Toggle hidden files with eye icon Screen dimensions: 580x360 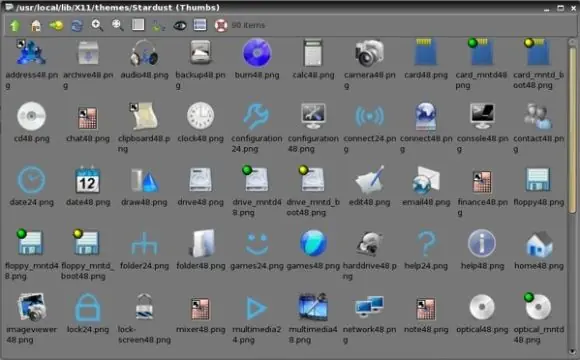tap(180, 26)
